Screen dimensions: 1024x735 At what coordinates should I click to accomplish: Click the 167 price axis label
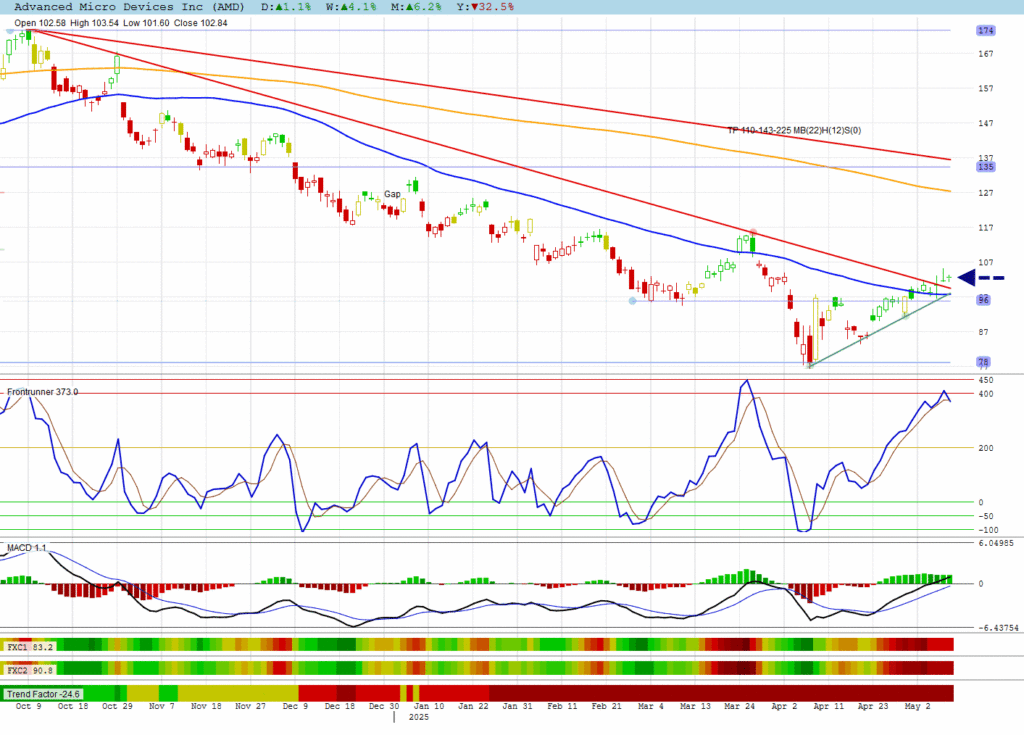(985, 54)
